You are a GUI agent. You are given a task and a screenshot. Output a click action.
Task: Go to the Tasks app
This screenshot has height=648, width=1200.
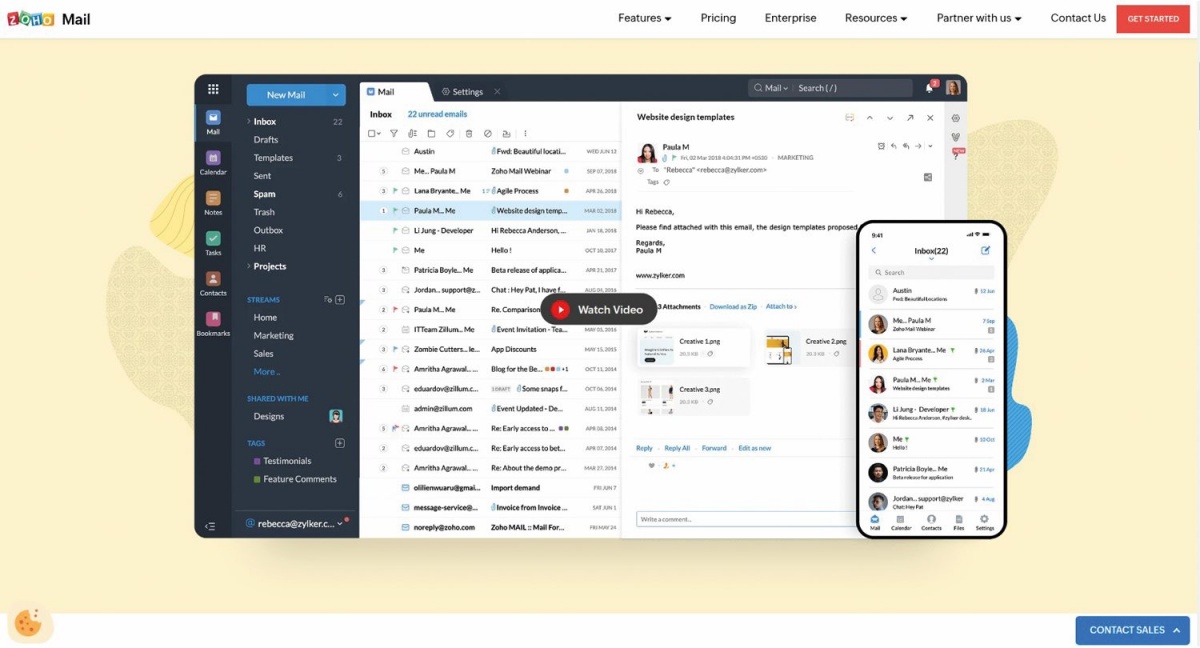click(x=213, y=243)
